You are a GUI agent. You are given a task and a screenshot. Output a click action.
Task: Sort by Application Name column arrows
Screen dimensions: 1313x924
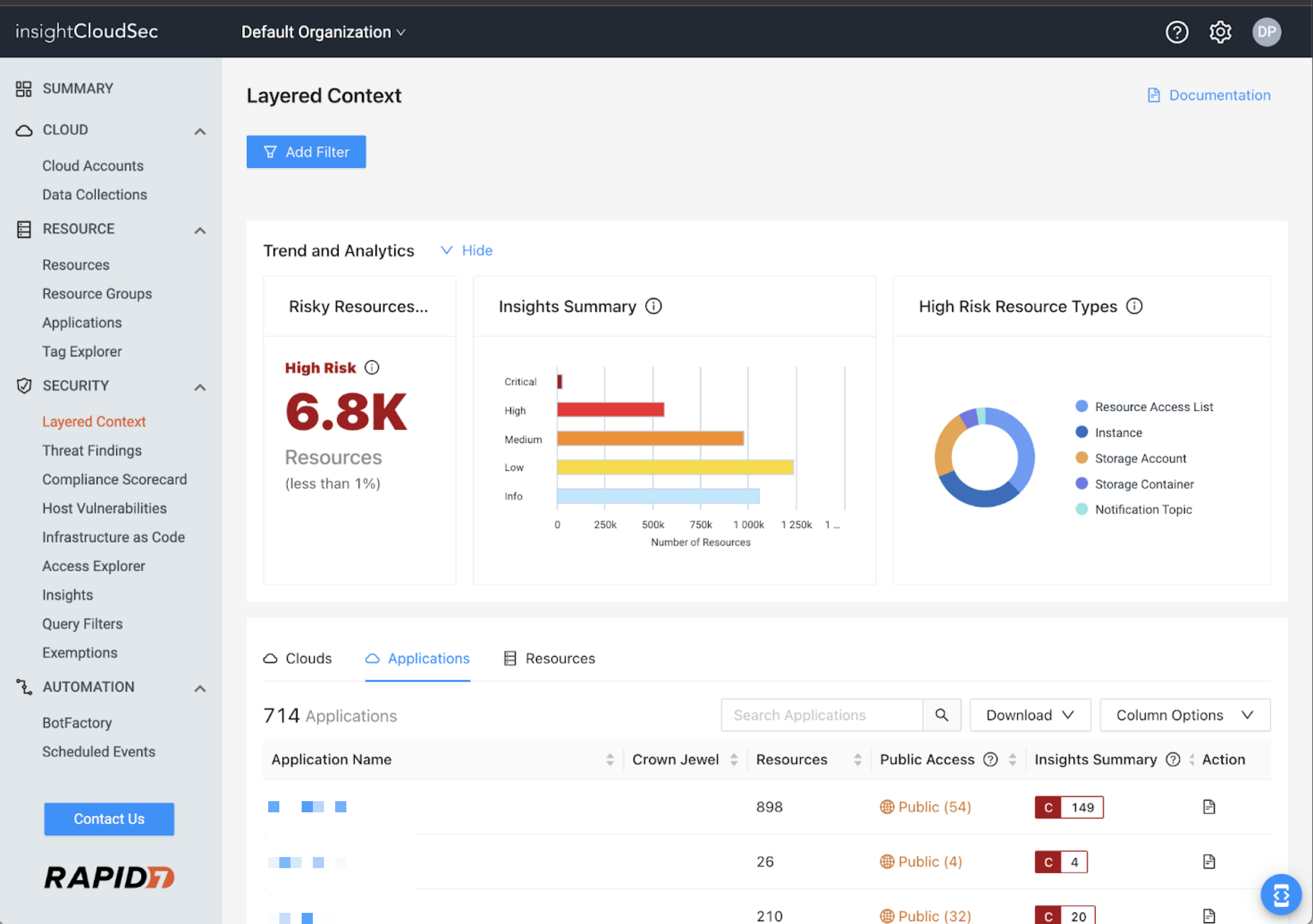(x=610, y=759)
